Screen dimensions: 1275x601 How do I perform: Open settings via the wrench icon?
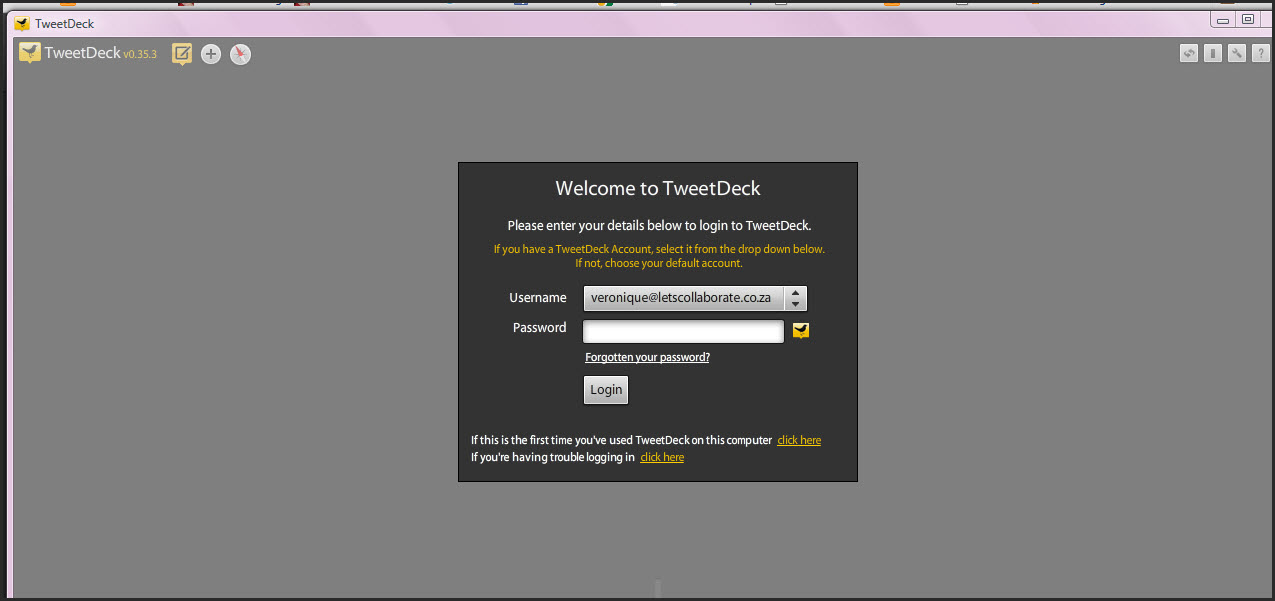pyautogui.click(x=1237, y=54)
